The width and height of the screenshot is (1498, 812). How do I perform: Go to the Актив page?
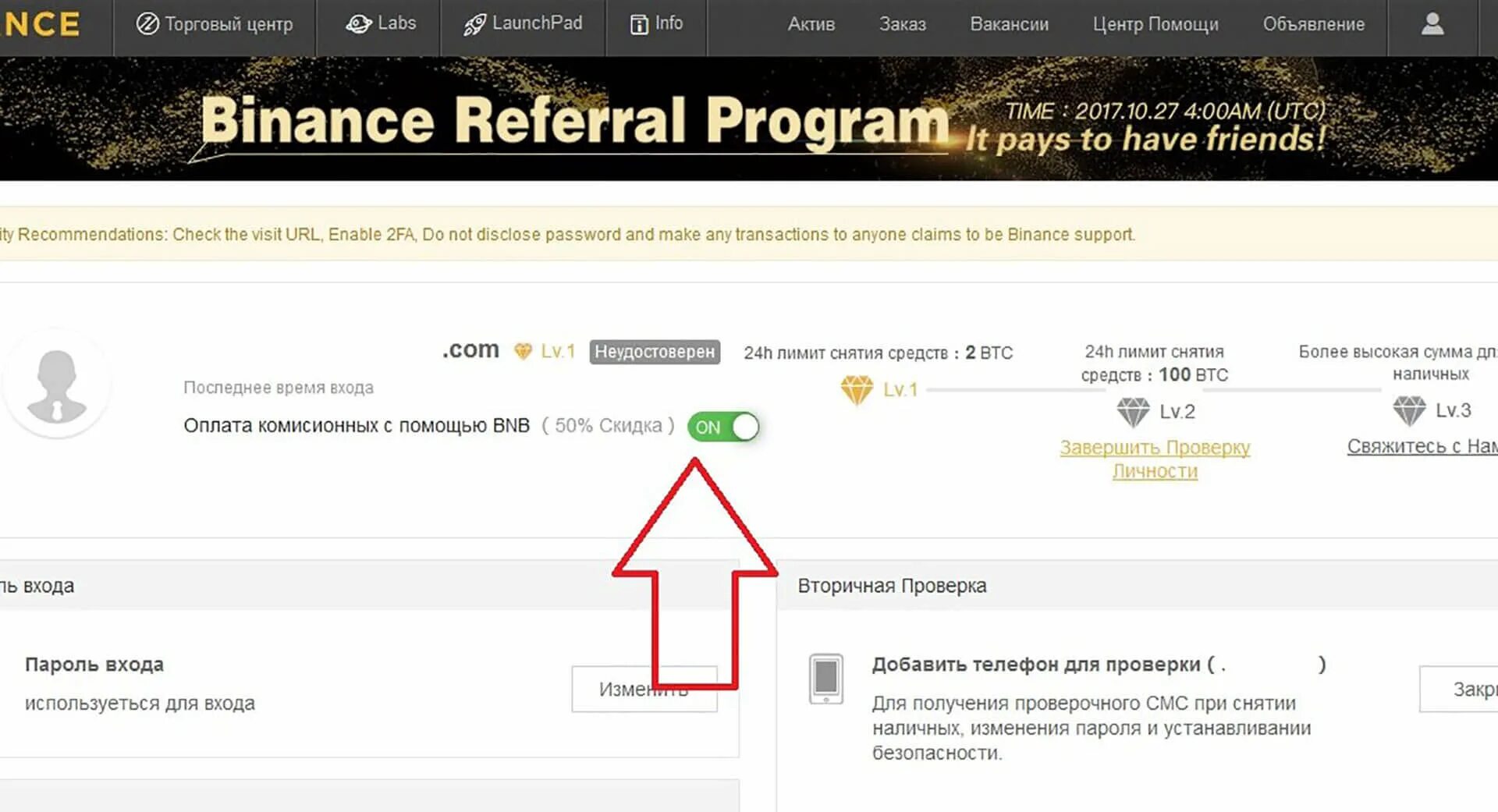[811, 24]
